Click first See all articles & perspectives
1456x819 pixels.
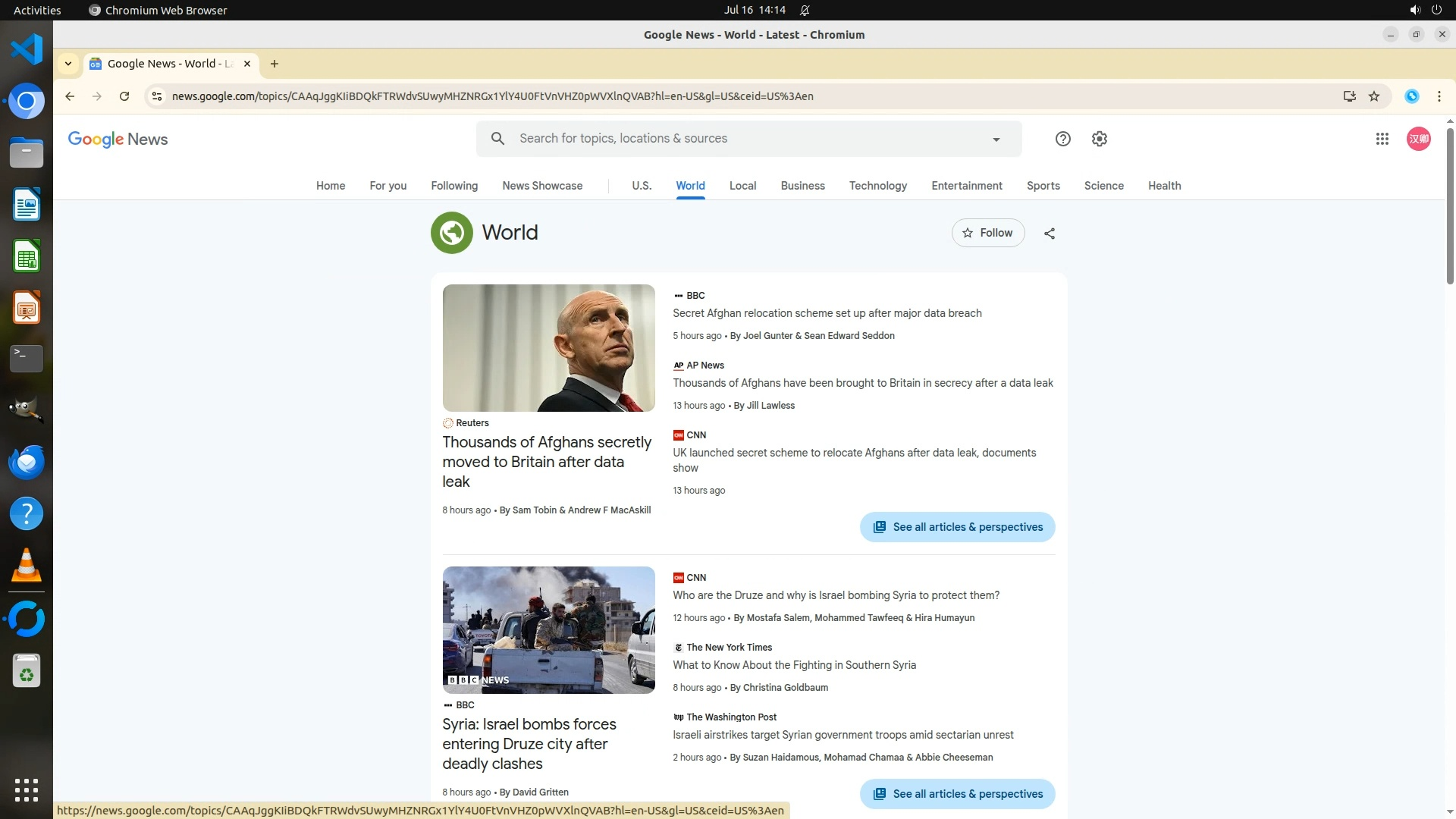click(x=957, y=527)
